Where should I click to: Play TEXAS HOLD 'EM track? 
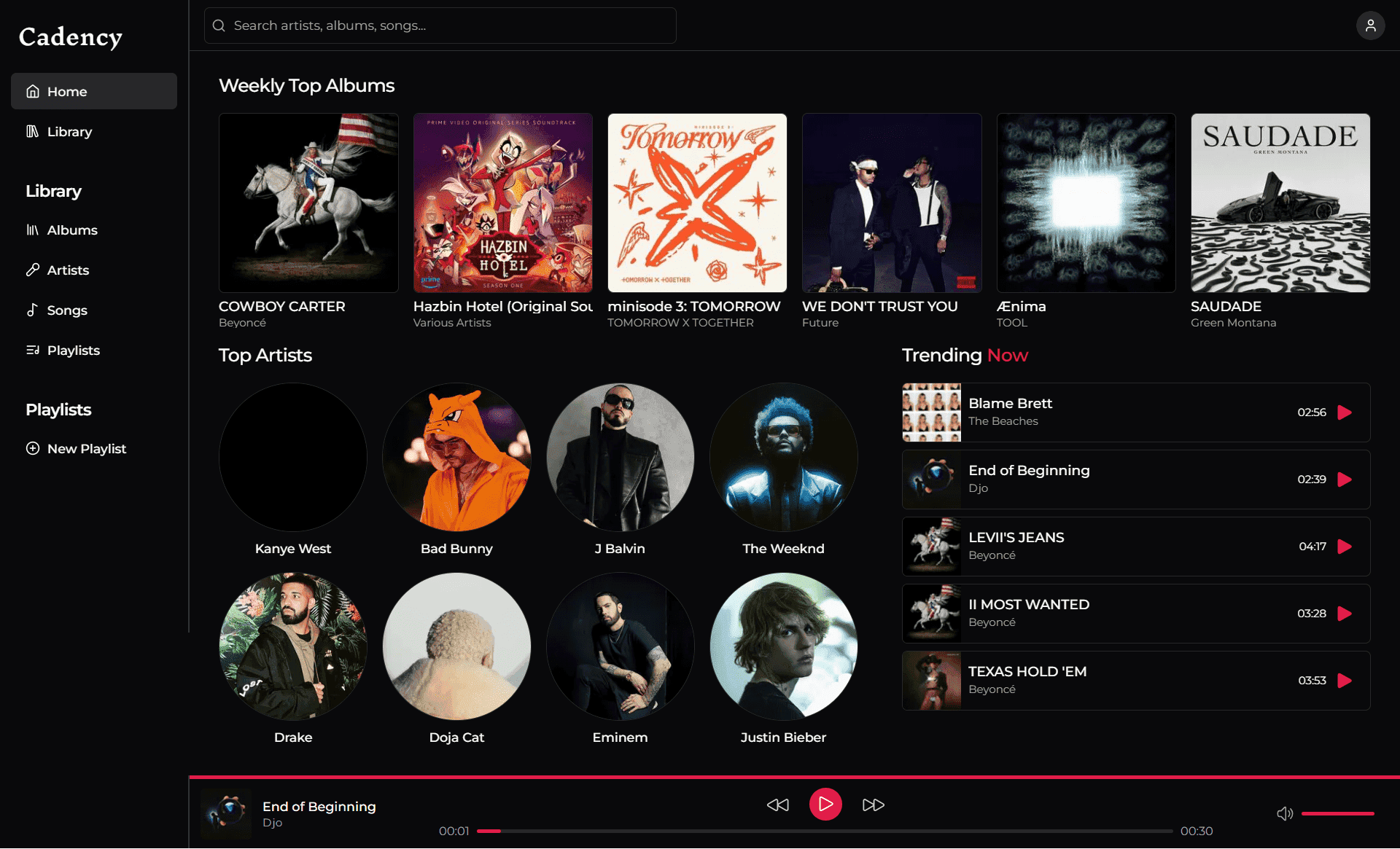(x=1345, y=681)
